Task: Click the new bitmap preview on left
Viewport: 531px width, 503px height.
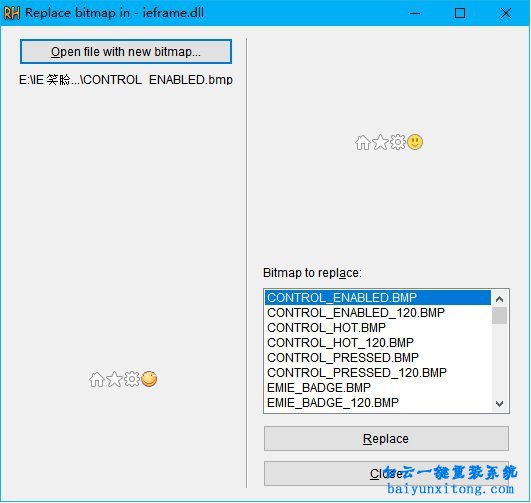Action: (123, 379)
